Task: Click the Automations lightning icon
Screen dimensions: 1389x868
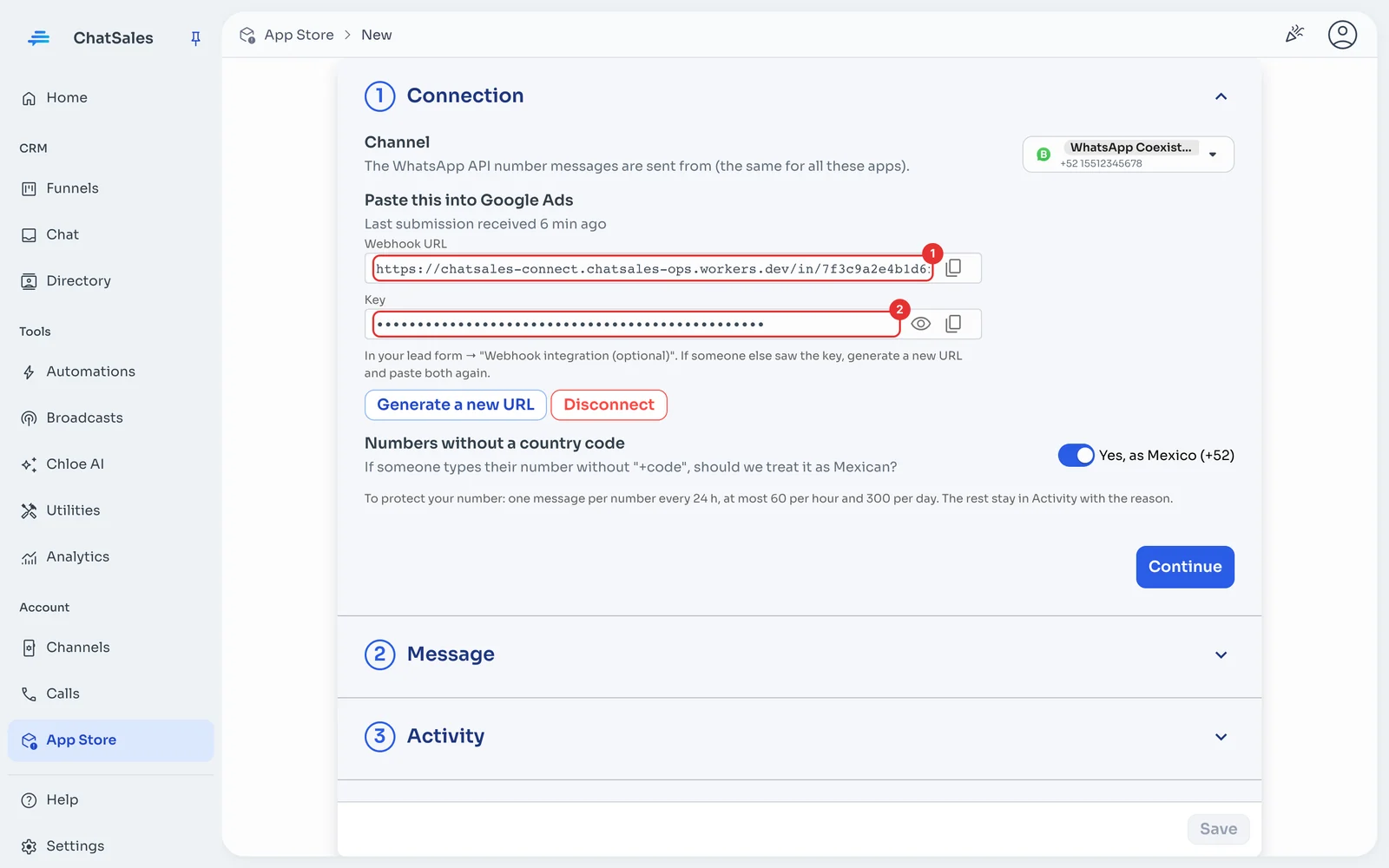Action: [29, 372]
